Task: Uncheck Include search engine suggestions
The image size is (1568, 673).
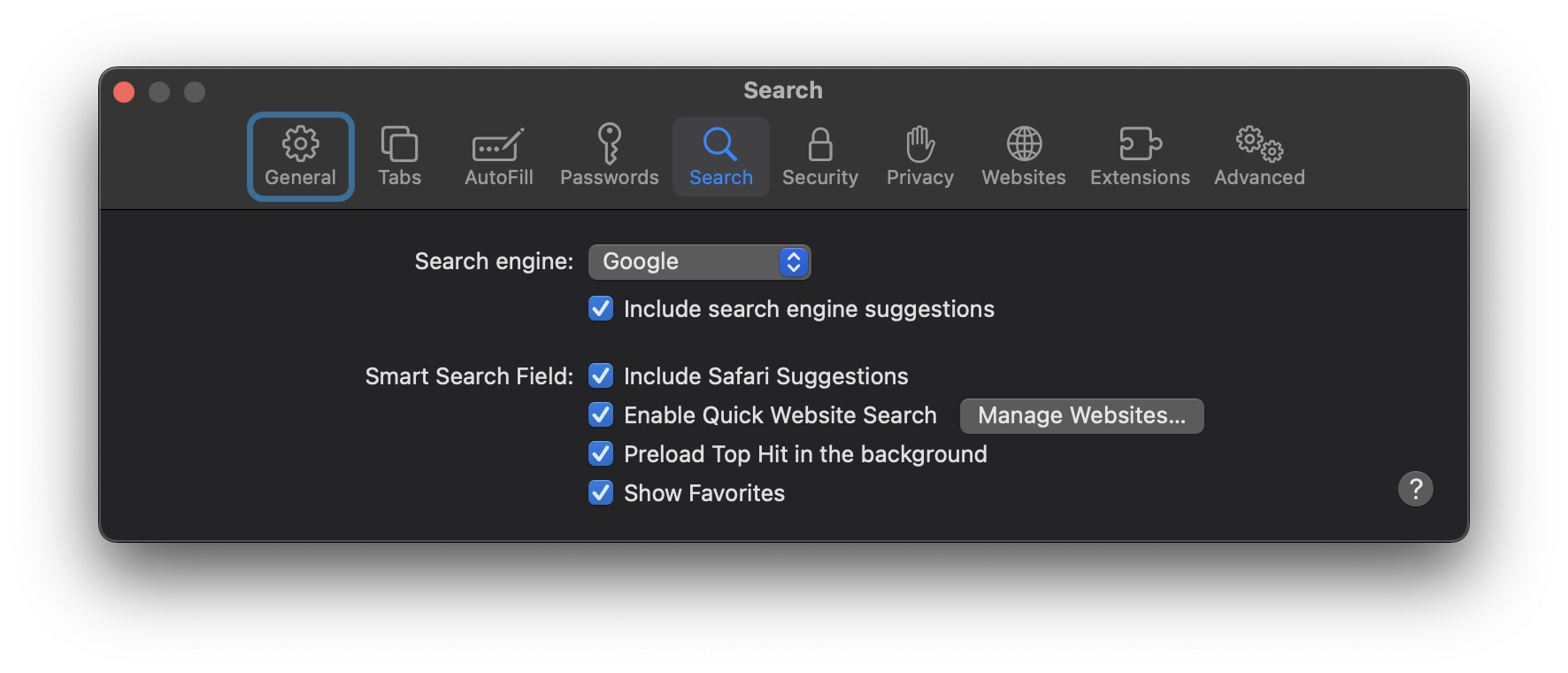Action: coord(601,308)
